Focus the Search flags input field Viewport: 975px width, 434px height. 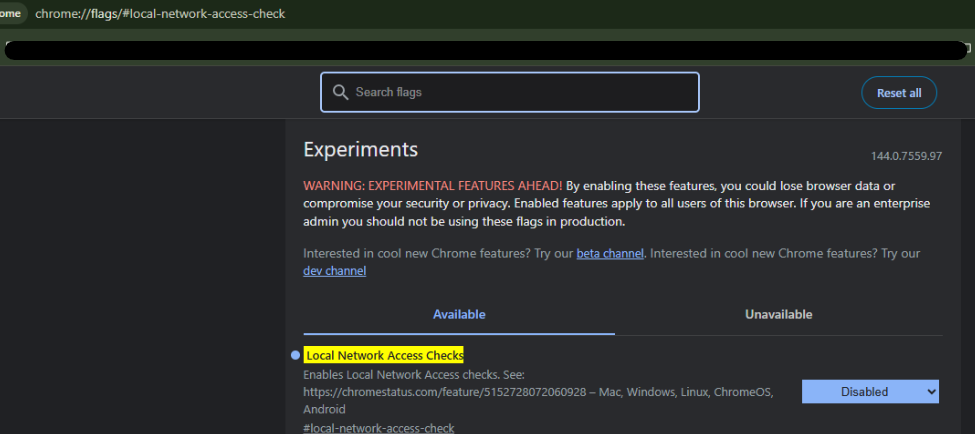click(520, 93)
